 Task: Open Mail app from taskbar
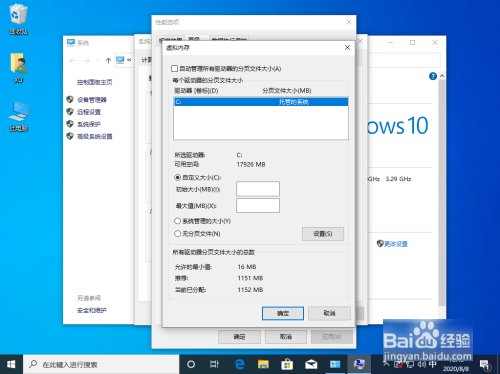pos(311,364)
